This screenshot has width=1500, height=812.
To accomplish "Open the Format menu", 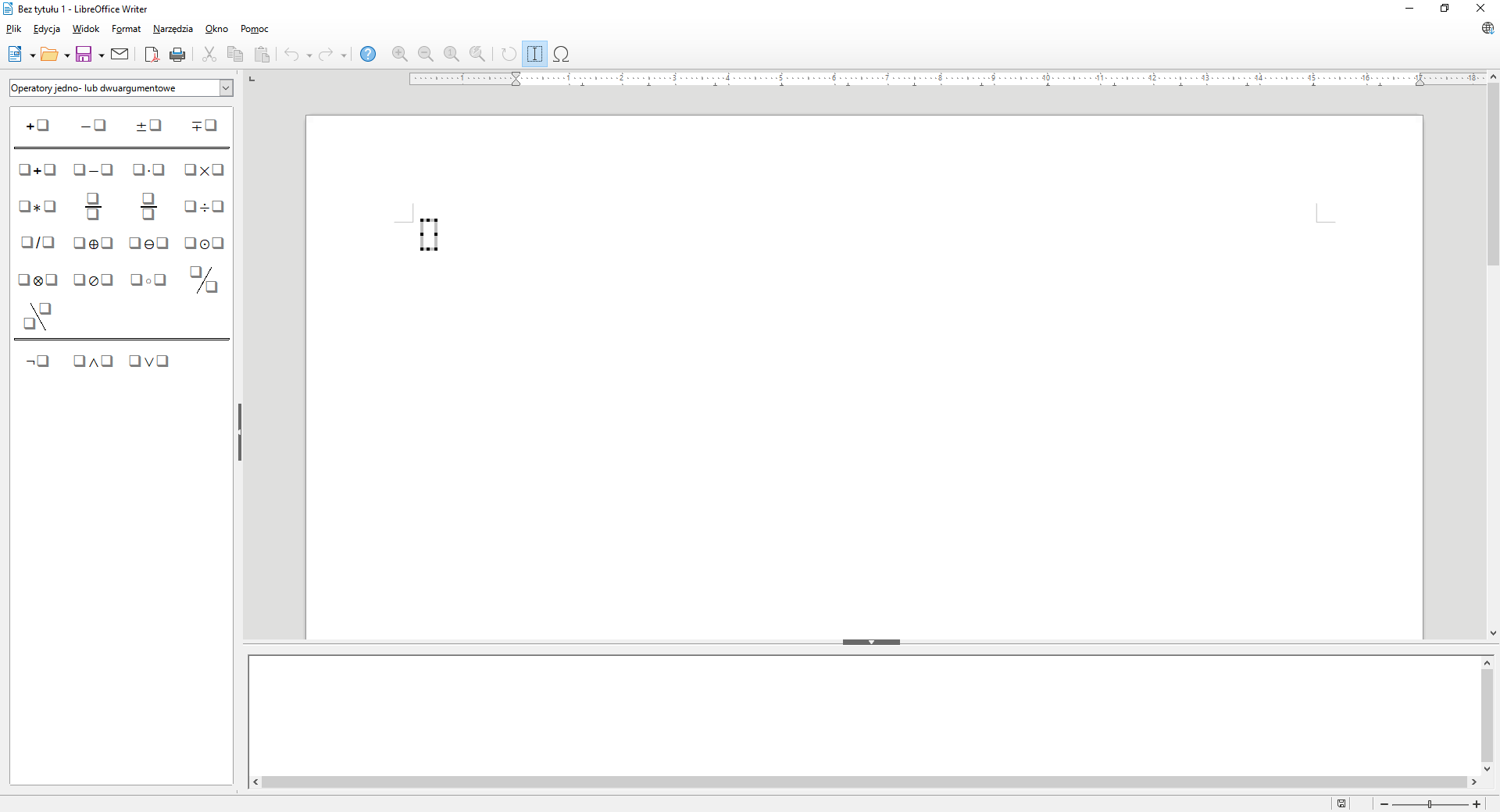I will [x=126, y=29].
